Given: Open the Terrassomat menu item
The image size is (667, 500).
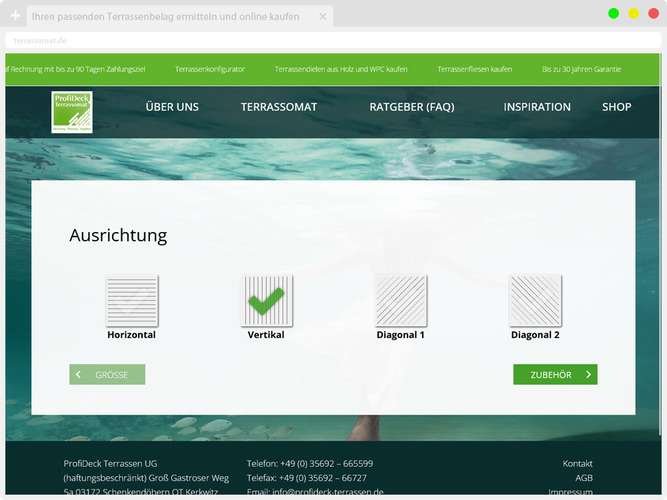Looking at the screenshot, I should [279, 107].
